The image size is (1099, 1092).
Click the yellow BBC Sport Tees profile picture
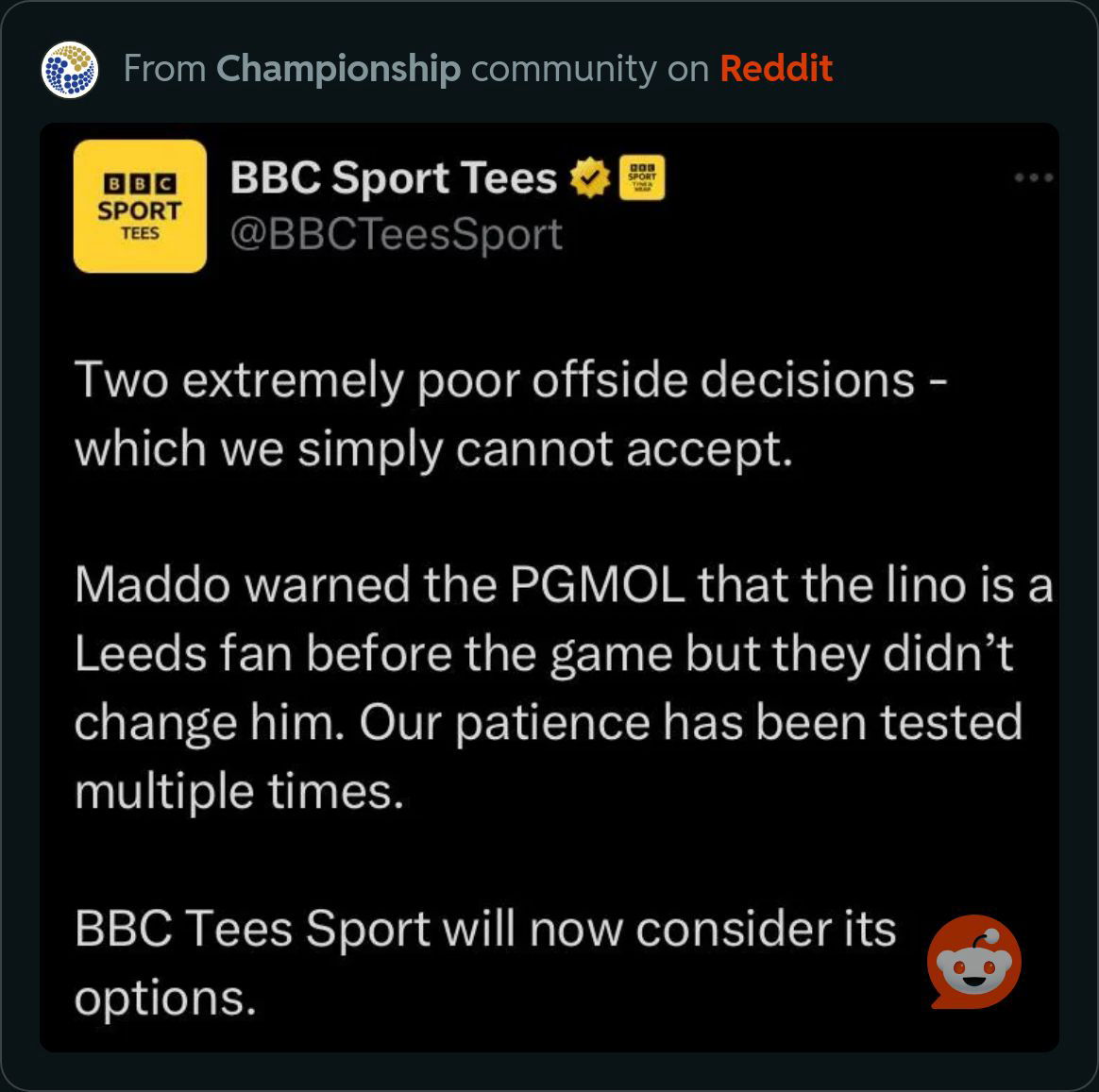pos(140,206)
